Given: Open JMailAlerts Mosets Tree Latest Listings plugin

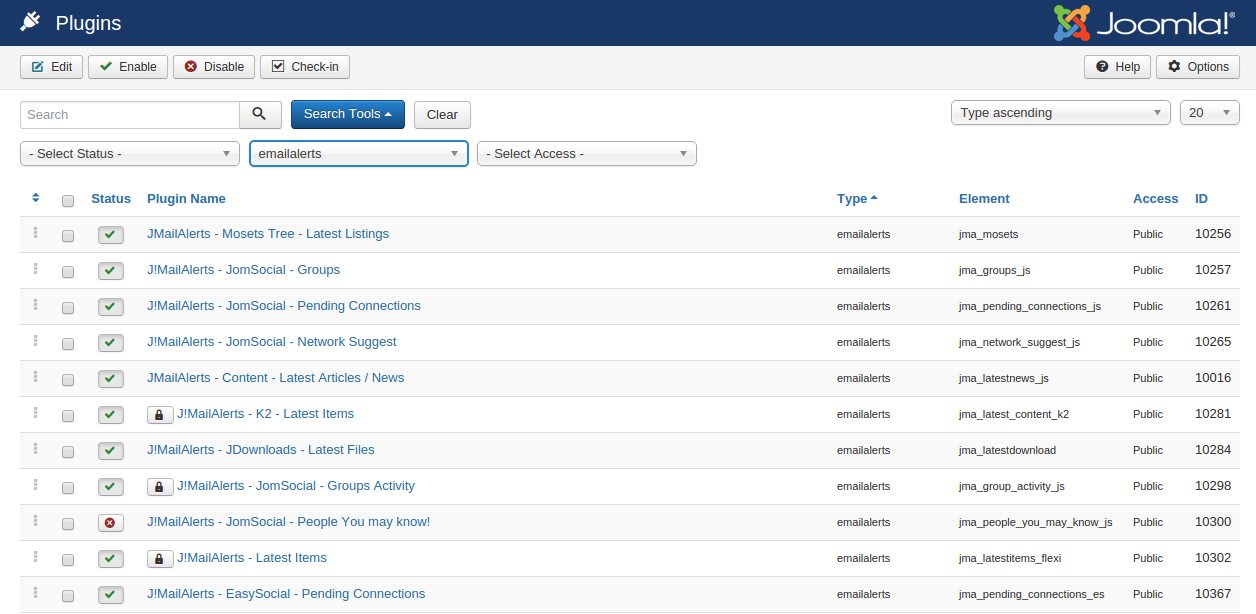Looking at the screenshot, I should (x=268, y=234).
